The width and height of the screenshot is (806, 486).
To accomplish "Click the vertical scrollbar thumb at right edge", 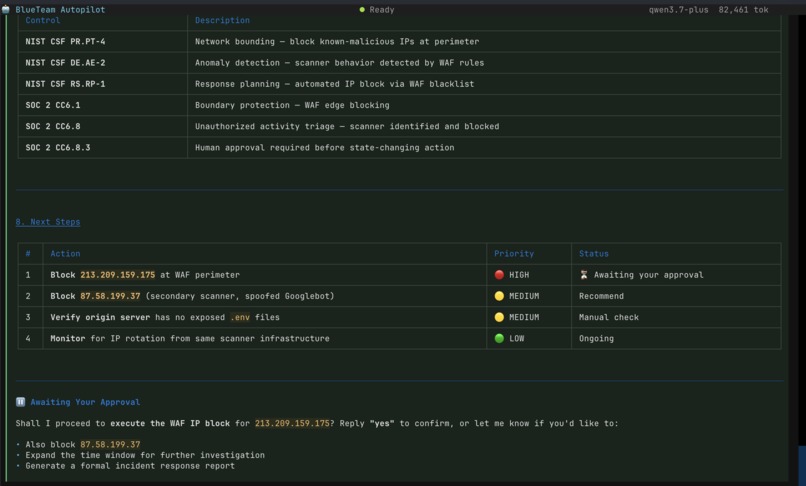I will 802,465.
